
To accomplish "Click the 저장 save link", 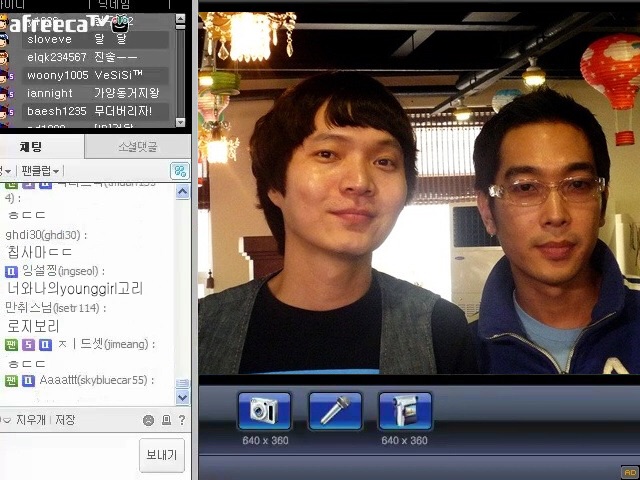I will (x=65, y=421).
